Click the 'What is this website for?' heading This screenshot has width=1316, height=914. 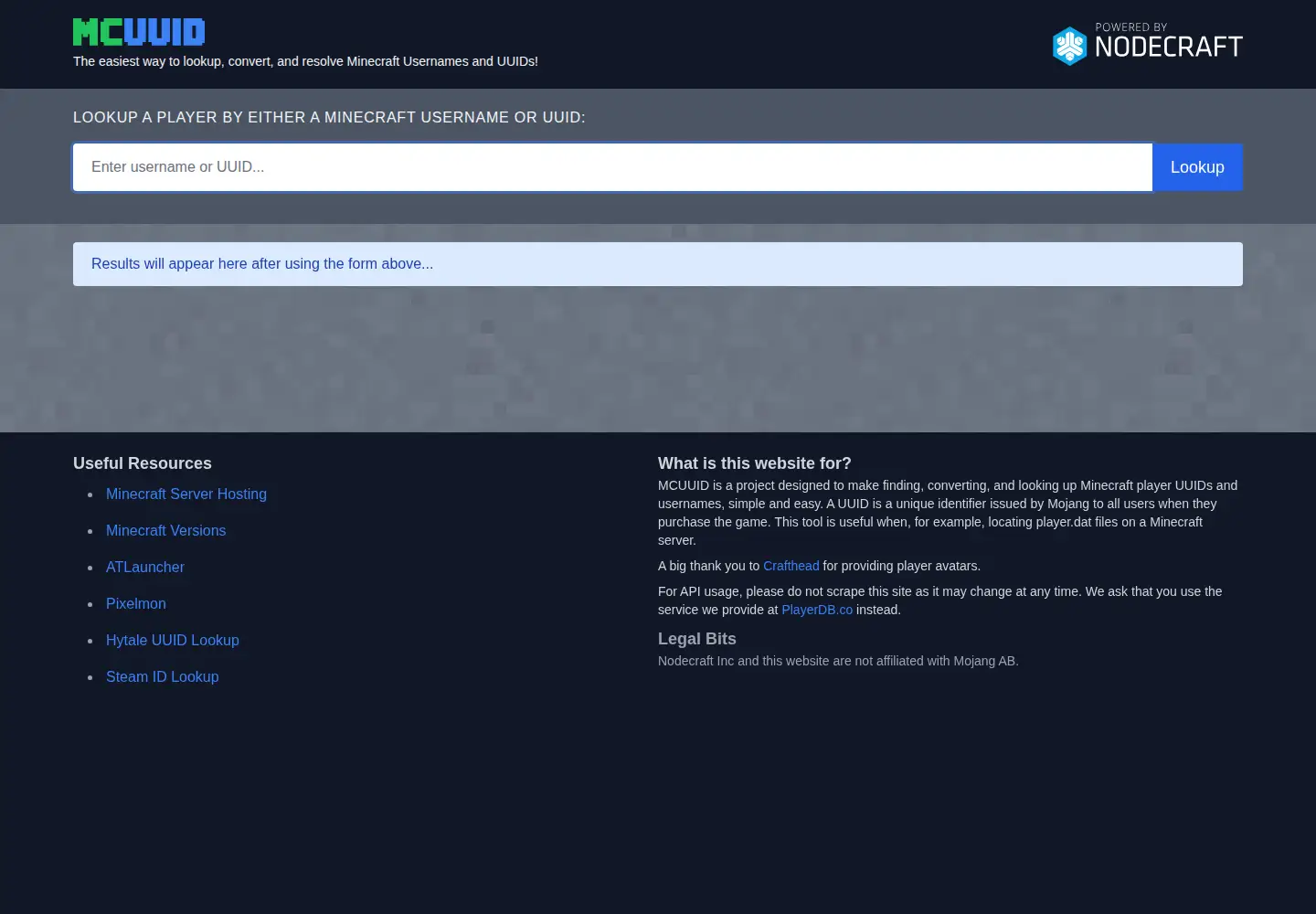pyautogui.click(x=755, y=463)
